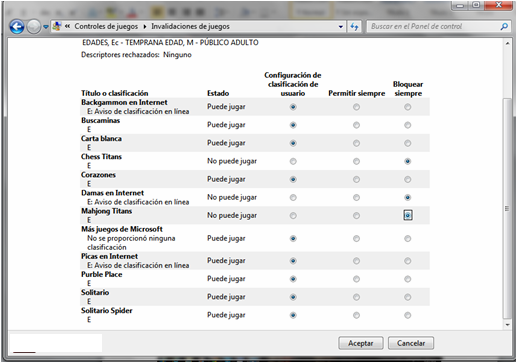
Task: Block Solitario Spider always
Action: pyautogui.click(x=408, y=315)
